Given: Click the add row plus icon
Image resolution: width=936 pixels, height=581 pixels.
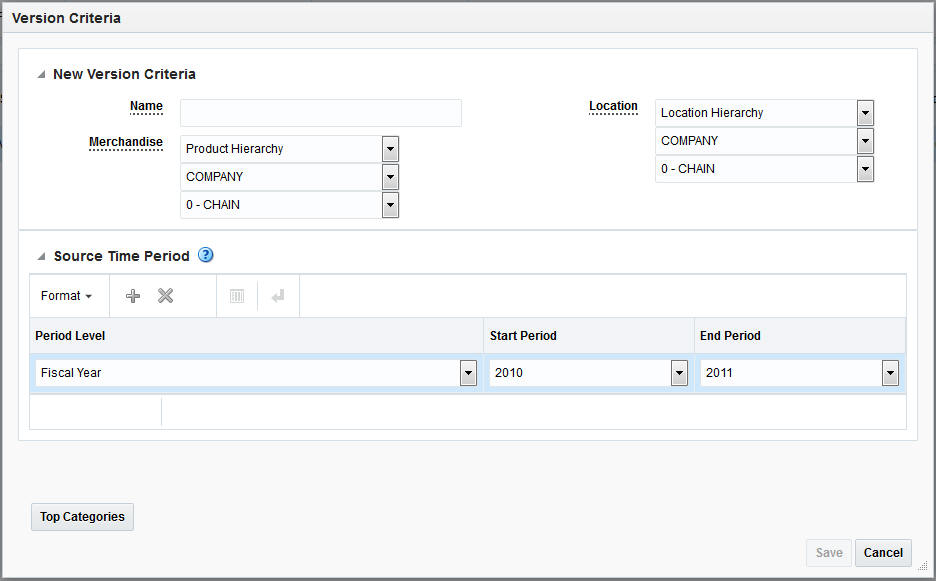Looking at the screenshot, I should (133, 296).
